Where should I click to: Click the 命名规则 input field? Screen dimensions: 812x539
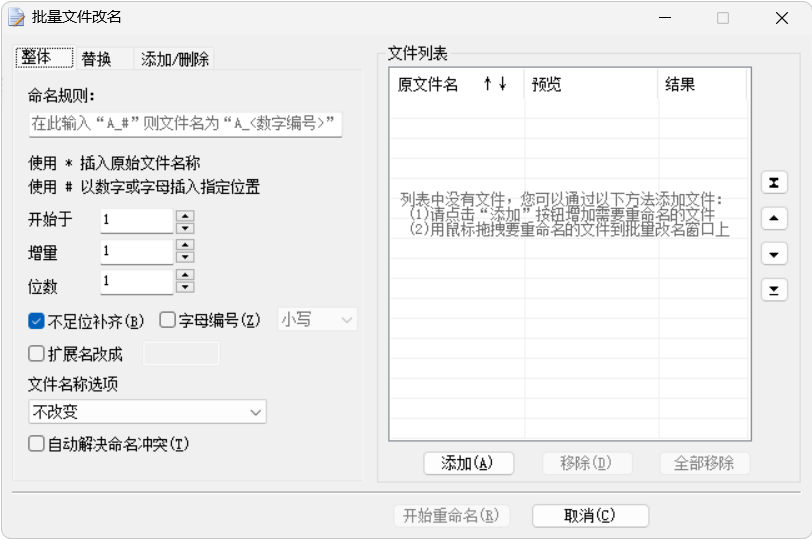pyautogui.click(x=185, y=124)
